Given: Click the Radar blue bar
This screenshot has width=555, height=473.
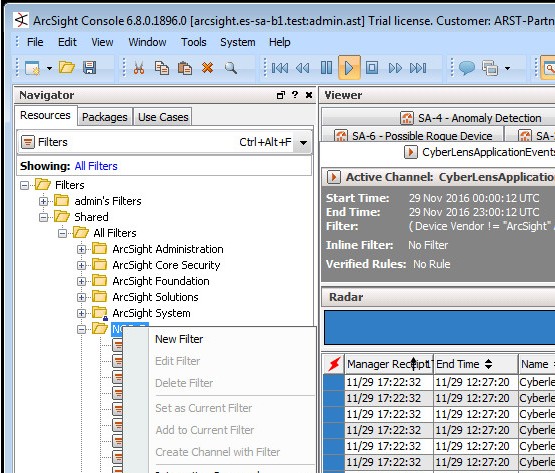Looking at the screenshot, I should pyautogui.click(x=440, y=327).
